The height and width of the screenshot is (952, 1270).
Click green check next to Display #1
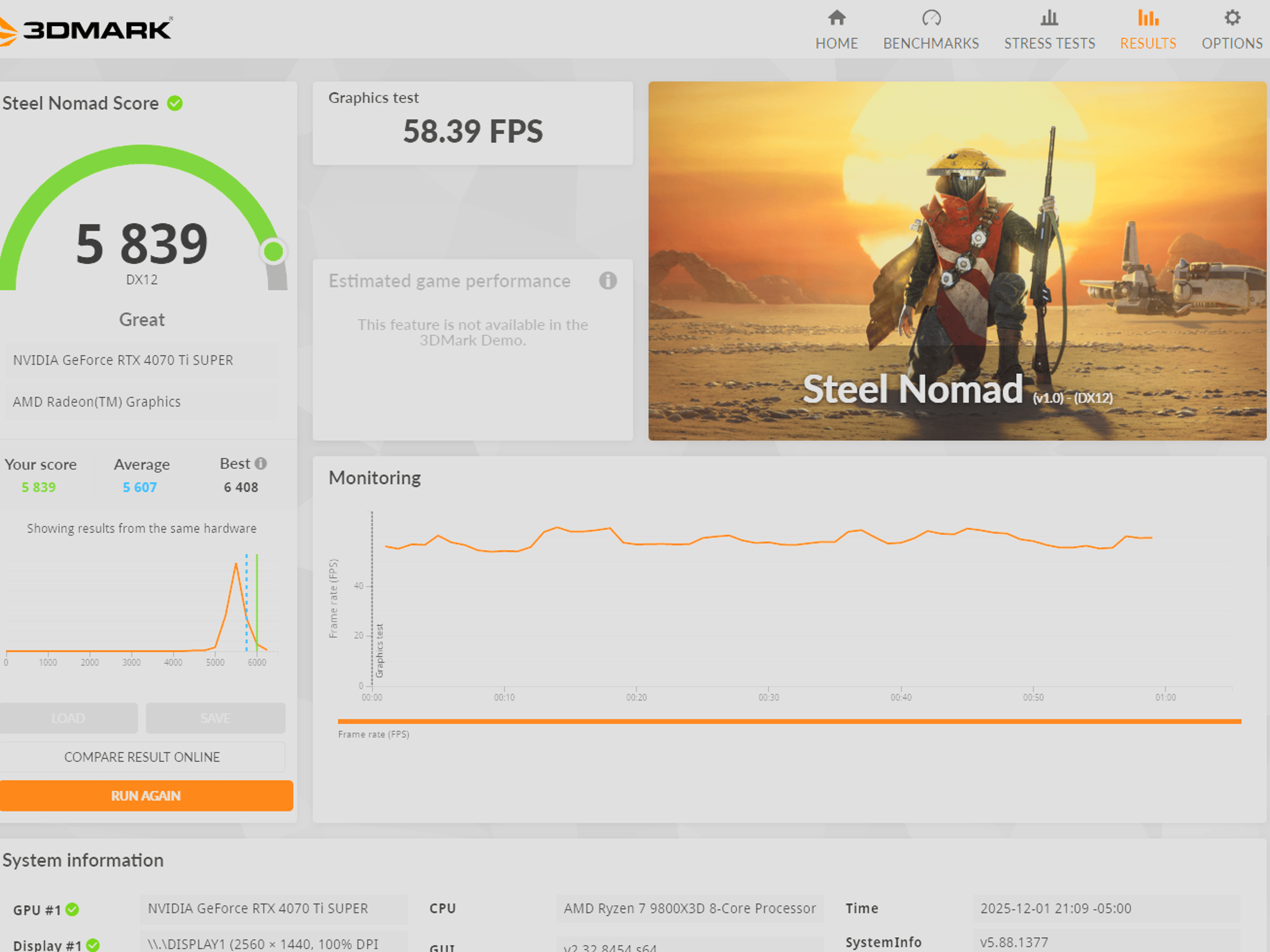click(x=93, y=945)
